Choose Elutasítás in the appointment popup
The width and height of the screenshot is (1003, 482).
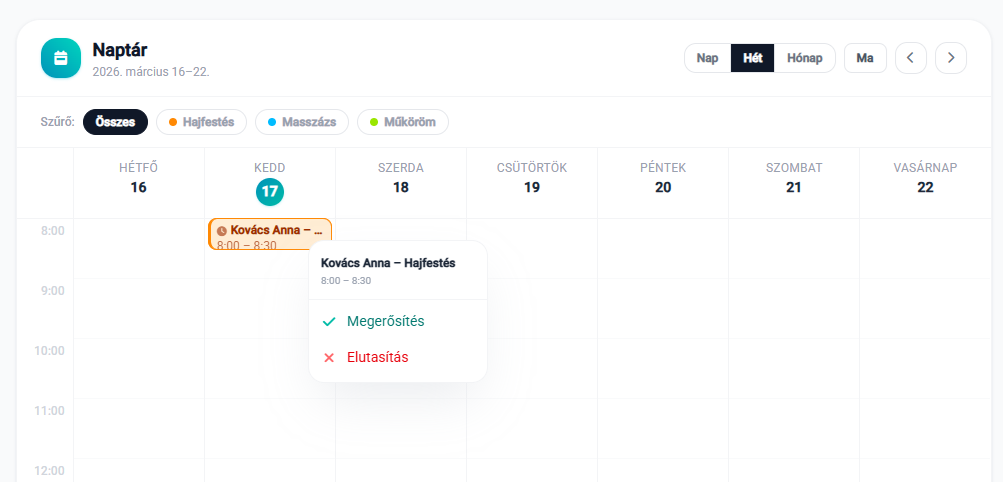377,358
